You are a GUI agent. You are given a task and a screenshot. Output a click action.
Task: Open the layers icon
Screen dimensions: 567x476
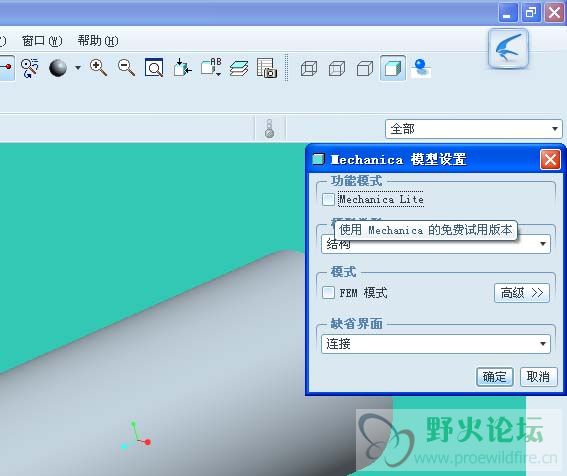point(239,68)
